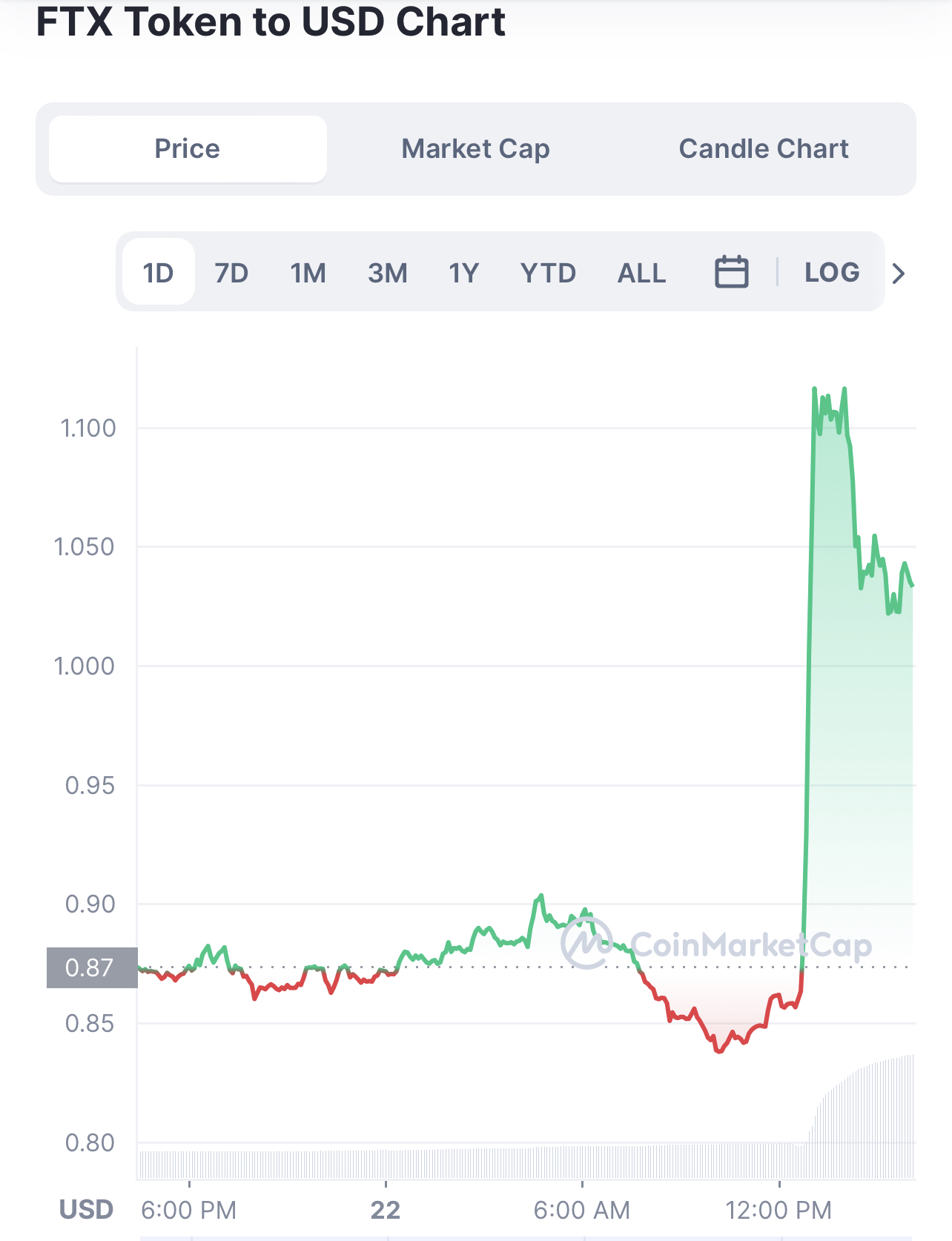Switch to the Market Cap tab

(475, 149)
